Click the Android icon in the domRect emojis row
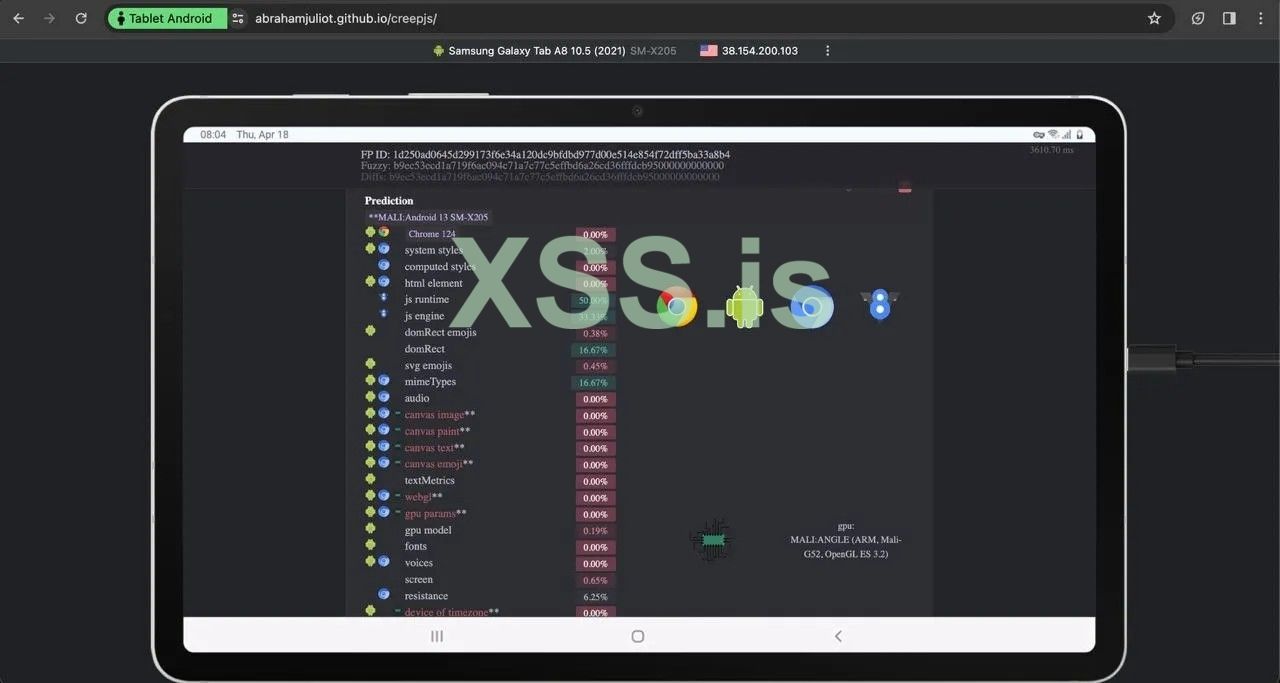1280x683 pixels. click(370, 331)
